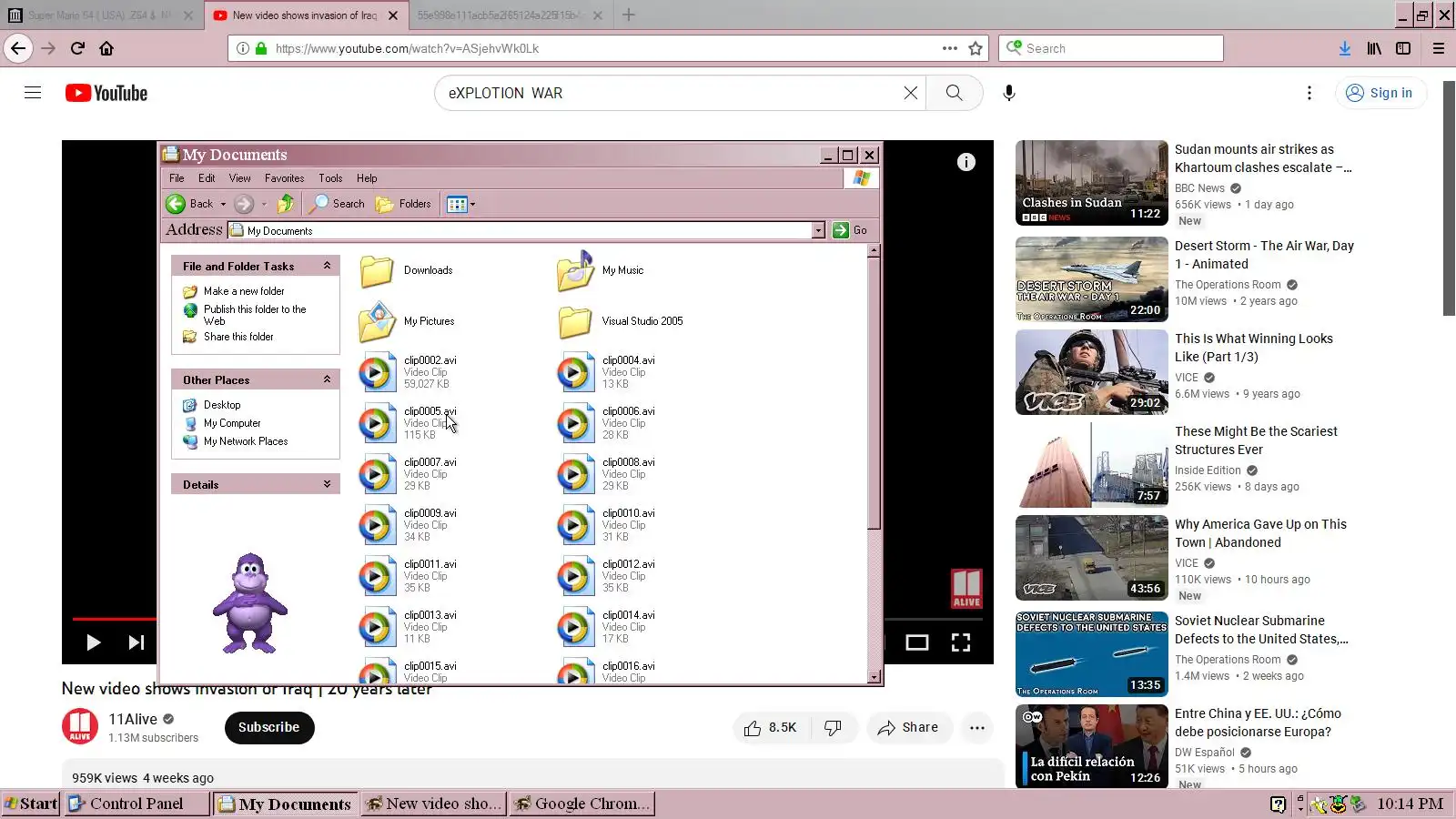Viewport: 1456px width, 819px height.
Task: Open YouTube settings three-dot menu
Action: point(1309,93)
